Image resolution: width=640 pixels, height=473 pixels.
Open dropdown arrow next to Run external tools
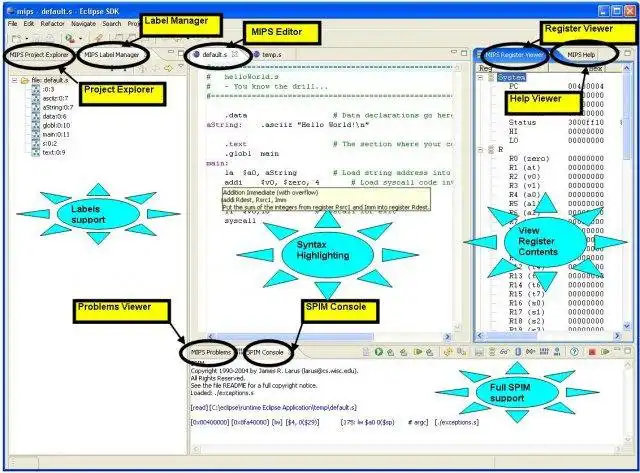pyautogui.click(x=80, y=39)
